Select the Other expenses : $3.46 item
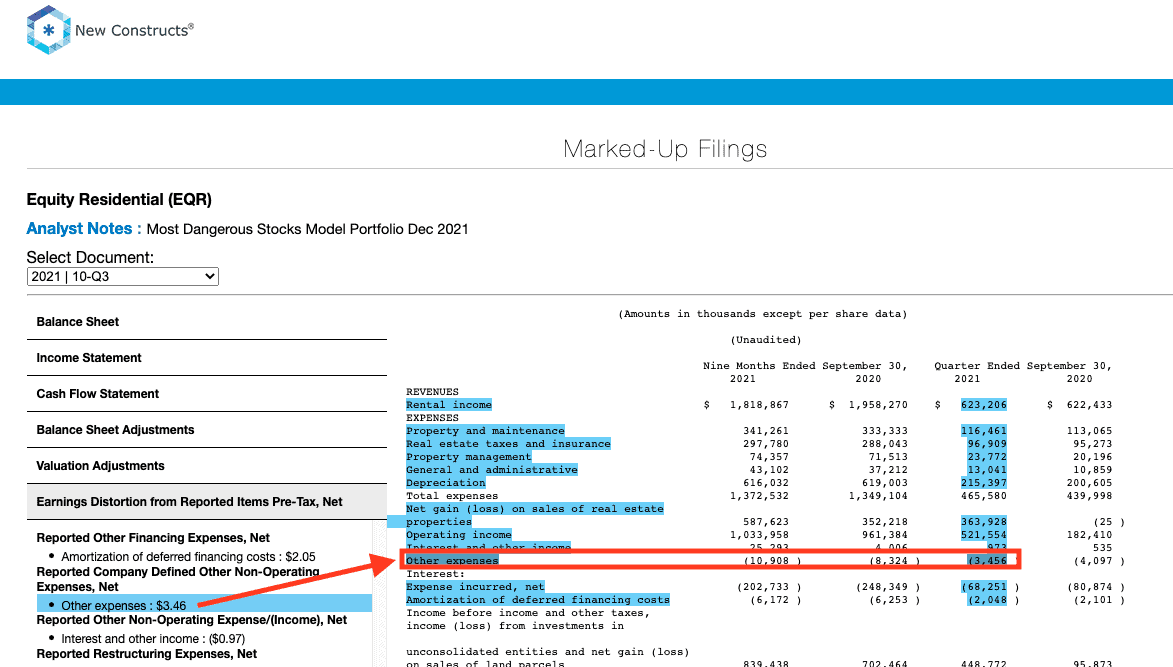 (x=123, y=606)
